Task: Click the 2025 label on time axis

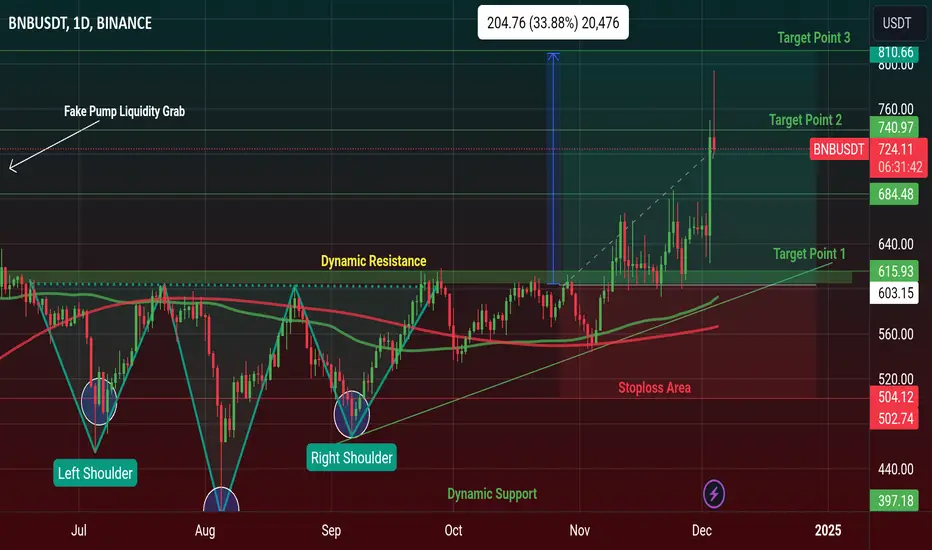Action: point(828,530)
